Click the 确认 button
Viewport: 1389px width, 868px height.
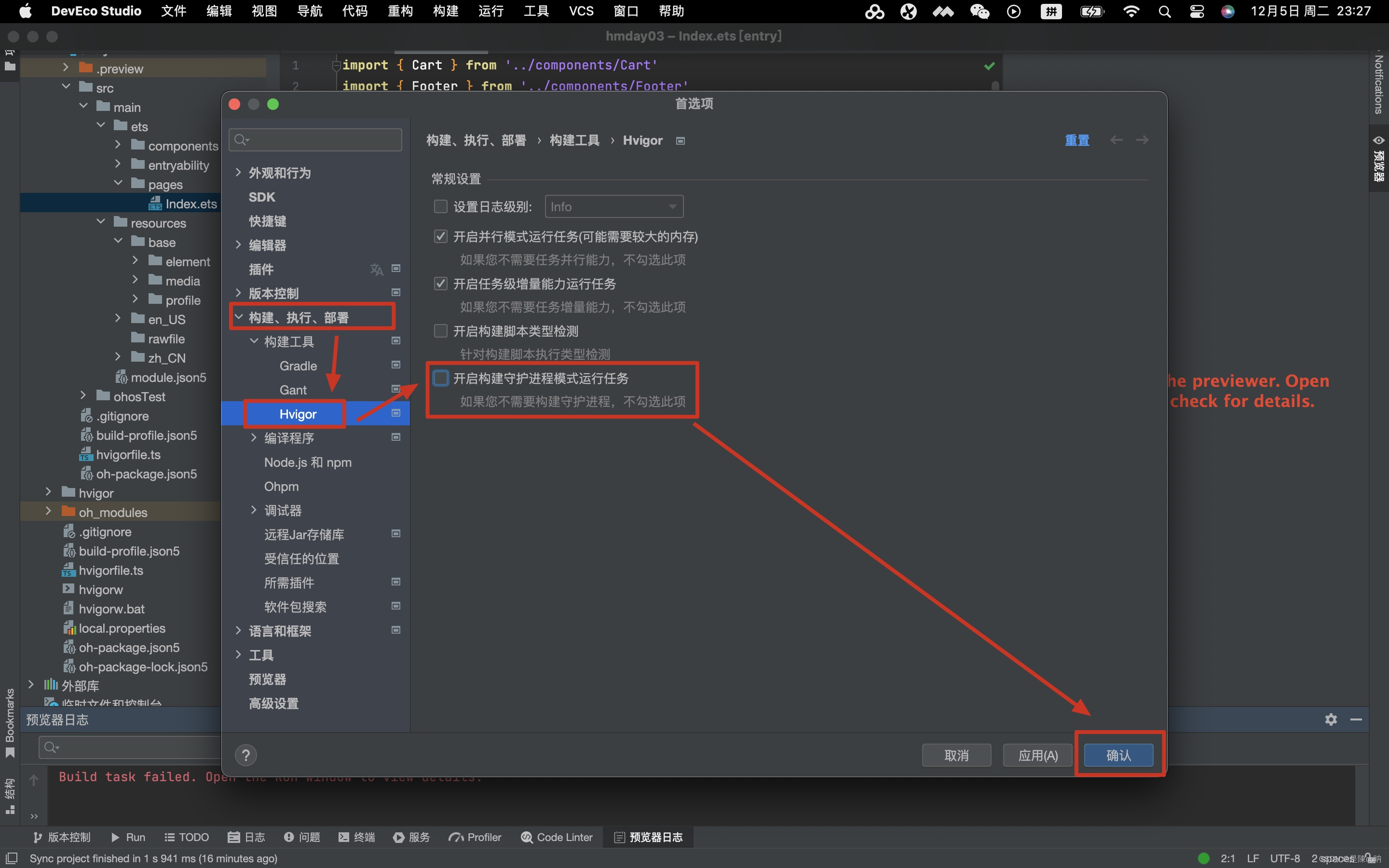click(1117, 755)
